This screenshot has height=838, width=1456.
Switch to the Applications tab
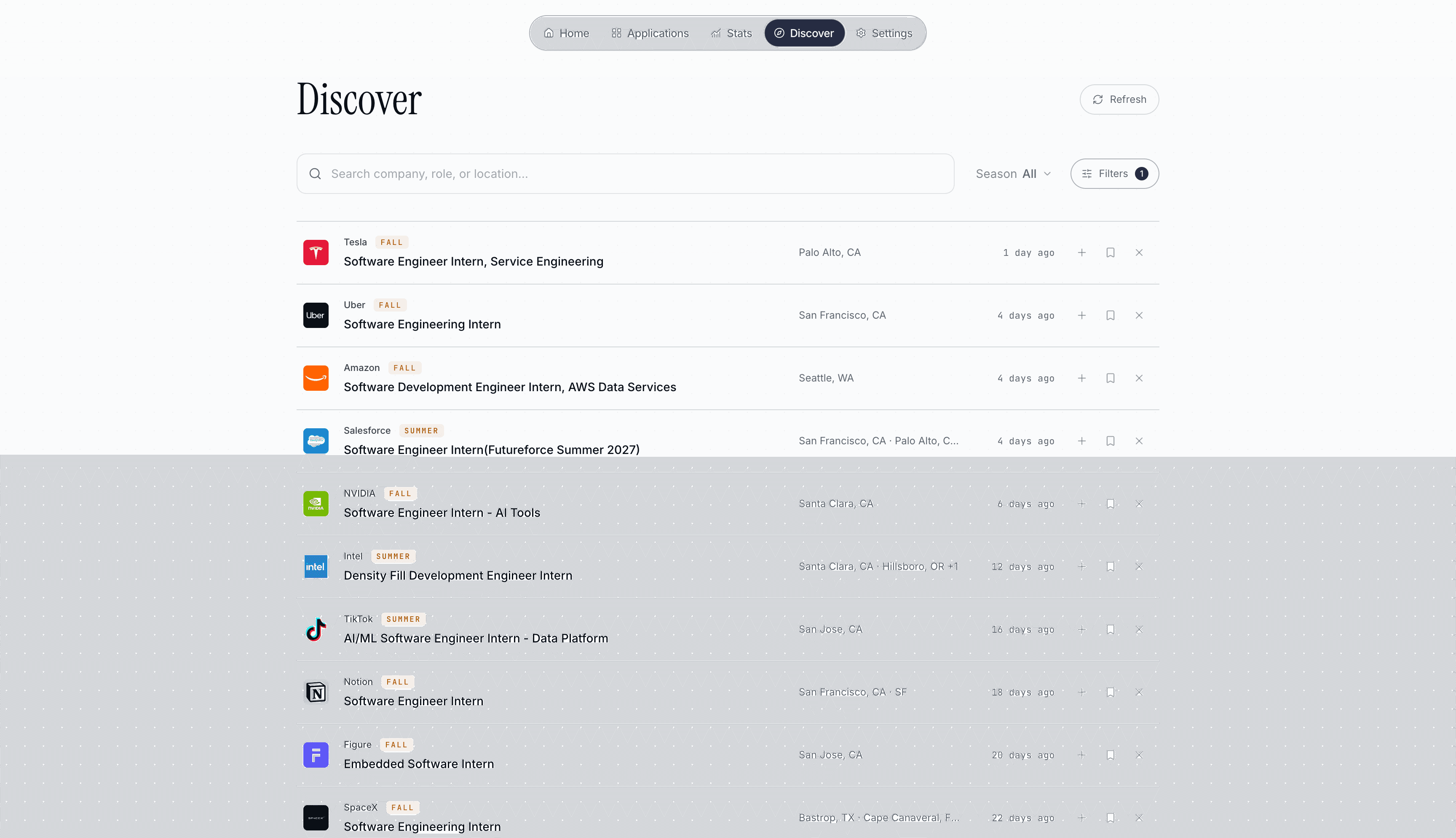(x=650, y=33)
